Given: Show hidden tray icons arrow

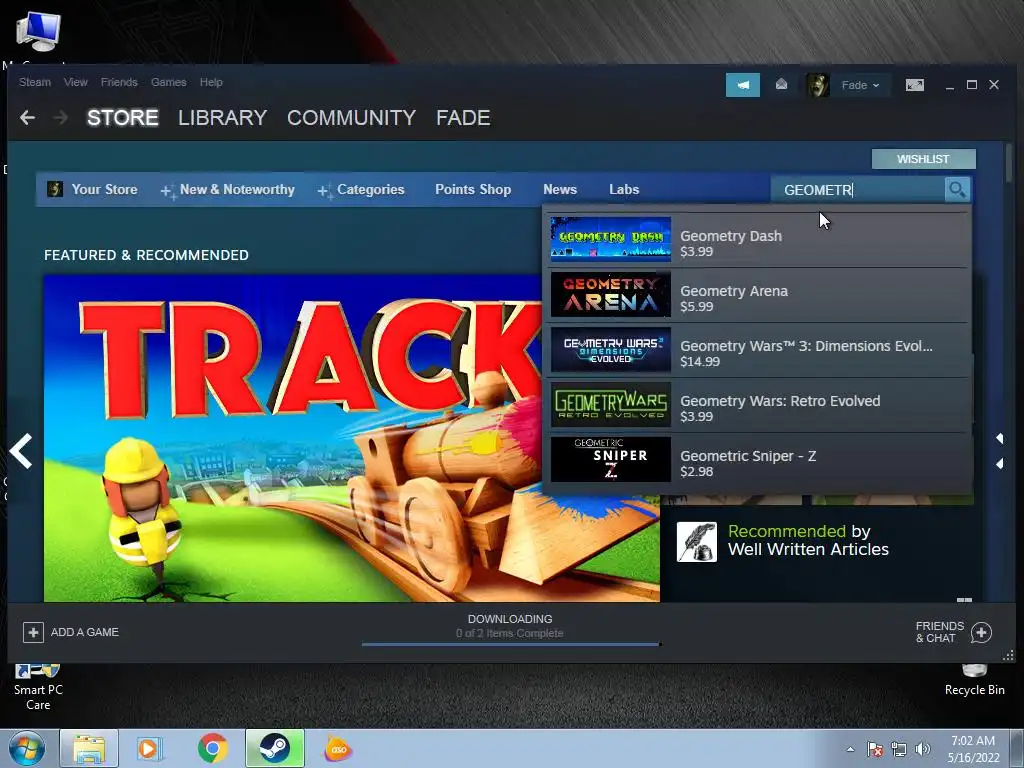Looking at the screenshot, I should point(850,749).
